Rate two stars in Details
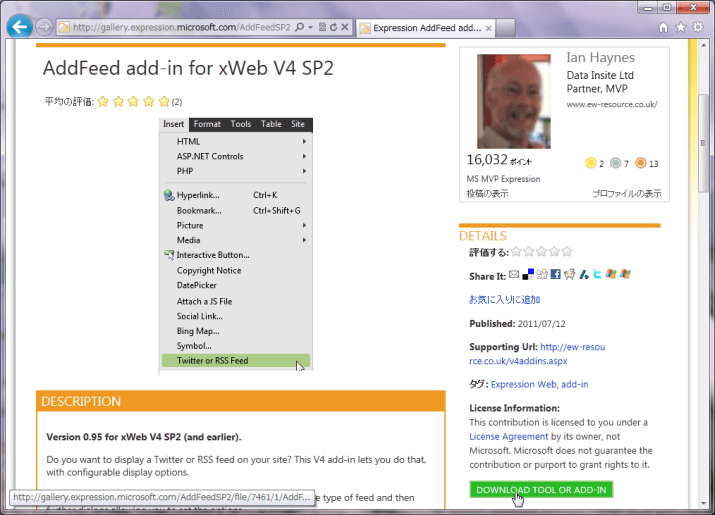Image resolution: width=715 pixels, height=515 pixels. tap(529, 251)
